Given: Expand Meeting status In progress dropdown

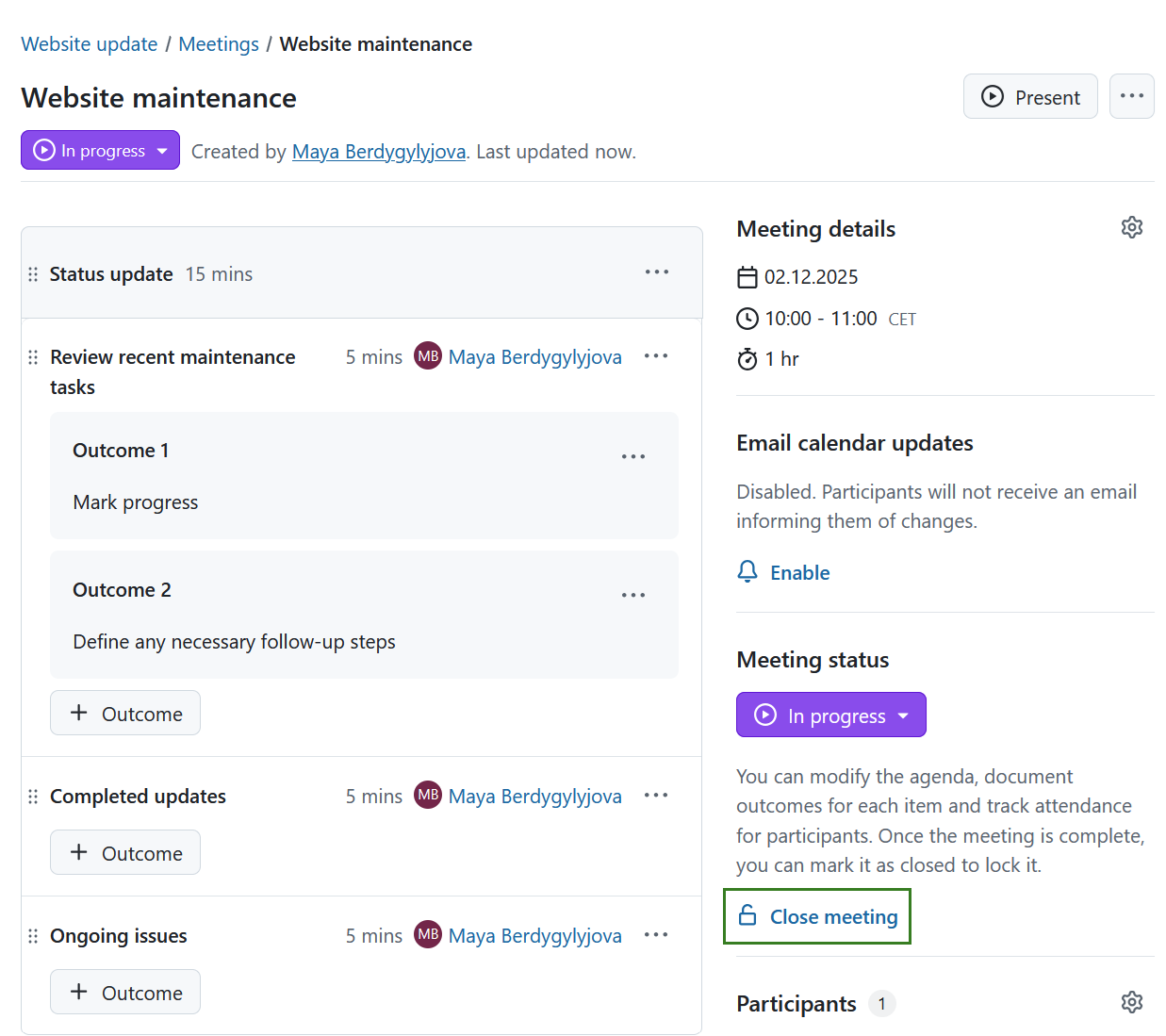Looking at the screenshot, I should [x=830, y=715].
